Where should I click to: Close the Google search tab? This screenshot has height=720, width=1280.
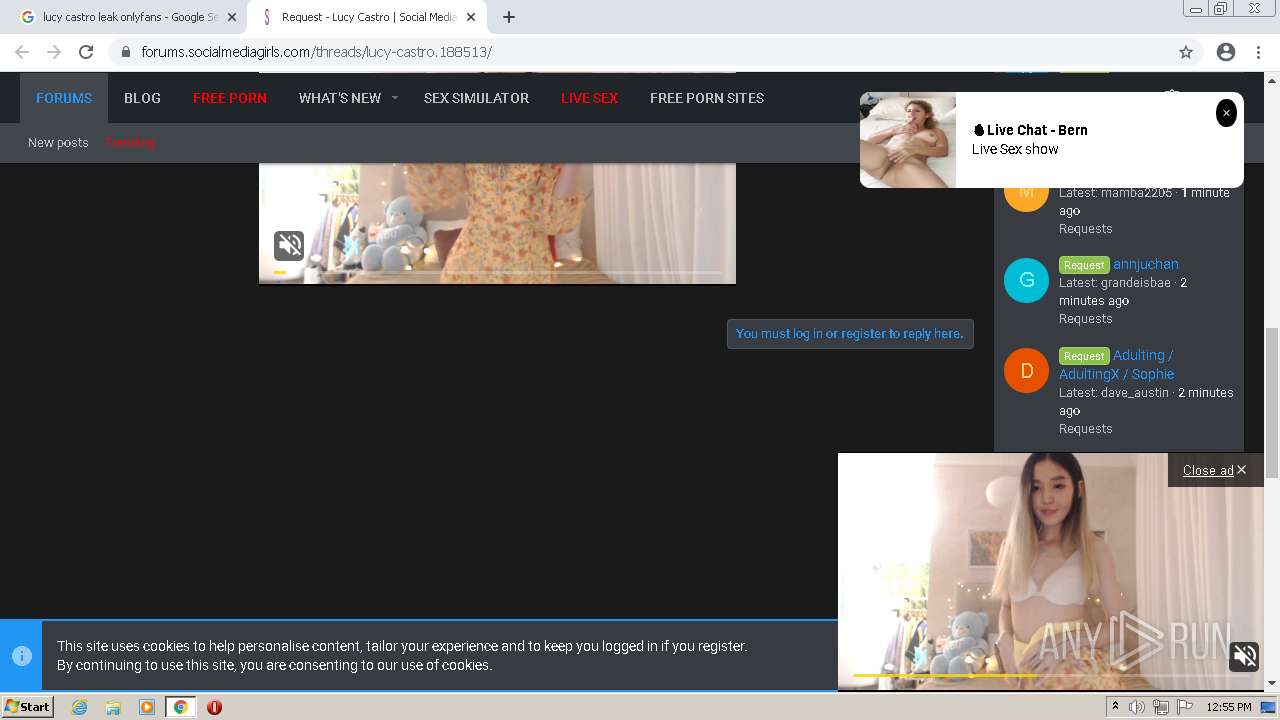point(232,17)
